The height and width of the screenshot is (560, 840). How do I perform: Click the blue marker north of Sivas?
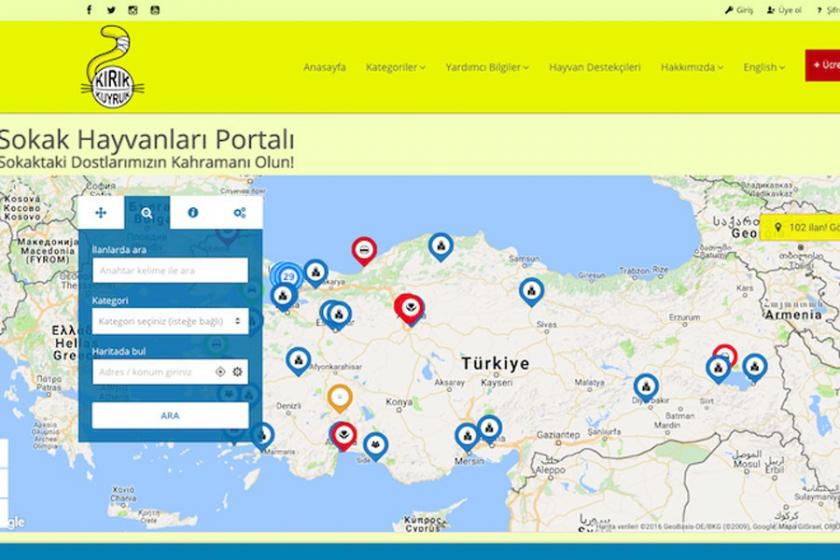coord(531,292)
